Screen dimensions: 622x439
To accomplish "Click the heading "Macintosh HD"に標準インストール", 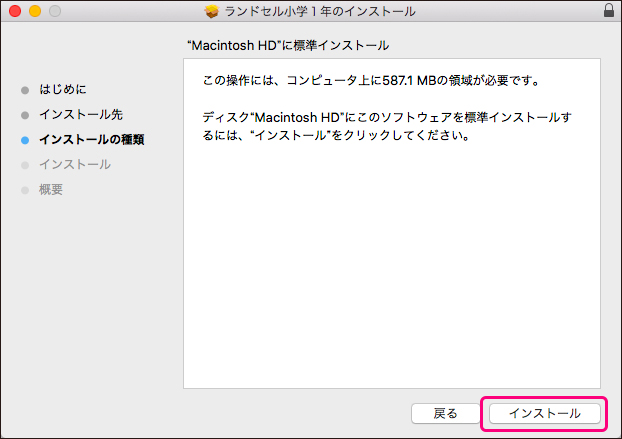I will pos(288,46).
